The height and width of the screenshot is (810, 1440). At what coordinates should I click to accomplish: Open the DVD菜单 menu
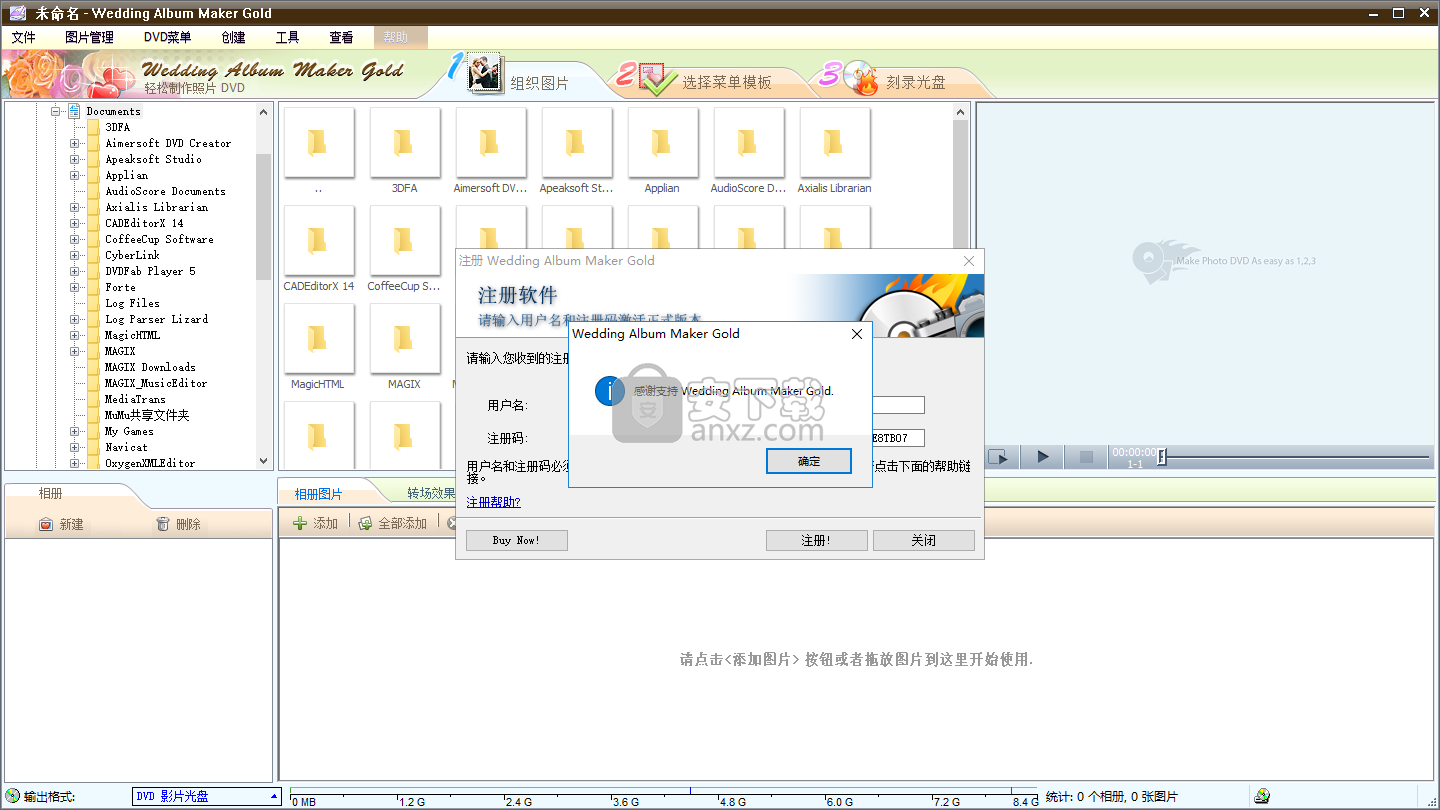(167, 37)
